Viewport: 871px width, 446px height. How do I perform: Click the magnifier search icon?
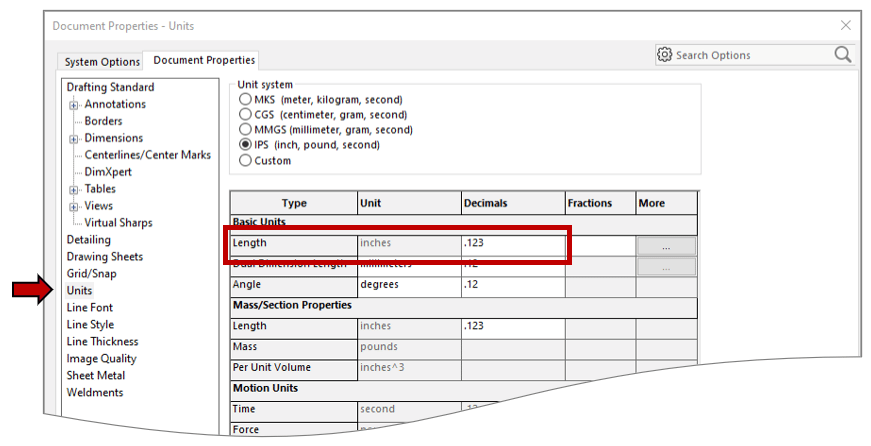click(843, 55)
